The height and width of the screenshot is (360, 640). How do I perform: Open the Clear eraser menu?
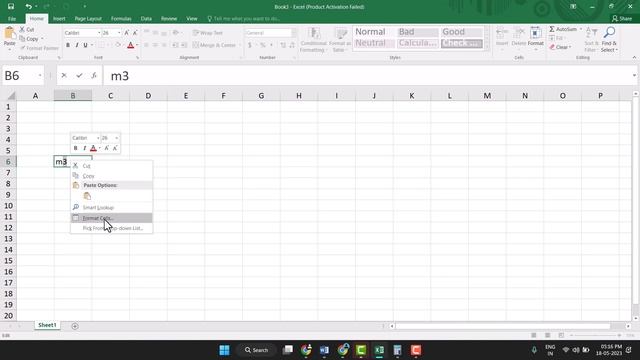[559, 47]
